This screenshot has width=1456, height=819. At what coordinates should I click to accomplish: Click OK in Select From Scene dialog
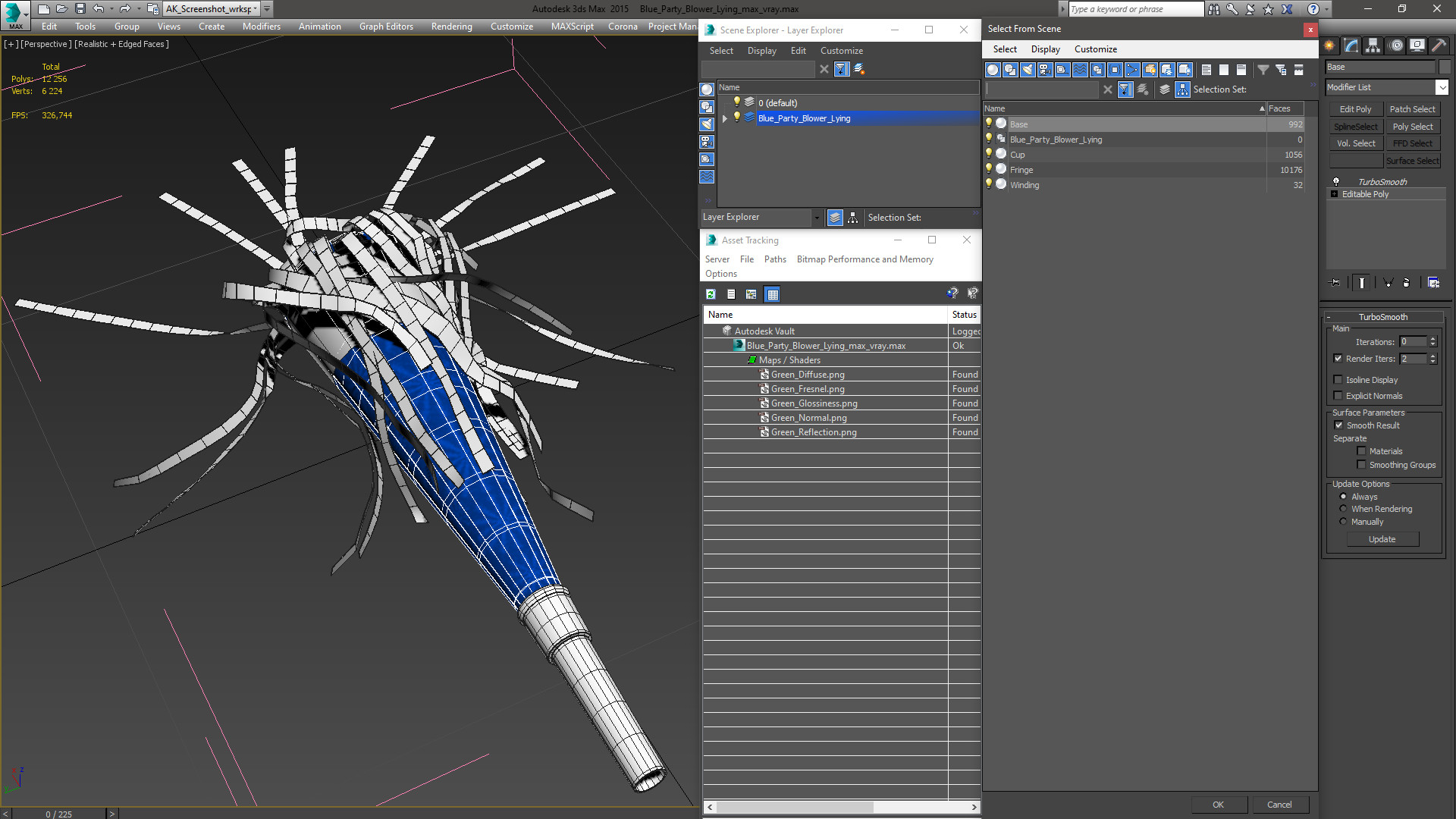pos(1218,805)
